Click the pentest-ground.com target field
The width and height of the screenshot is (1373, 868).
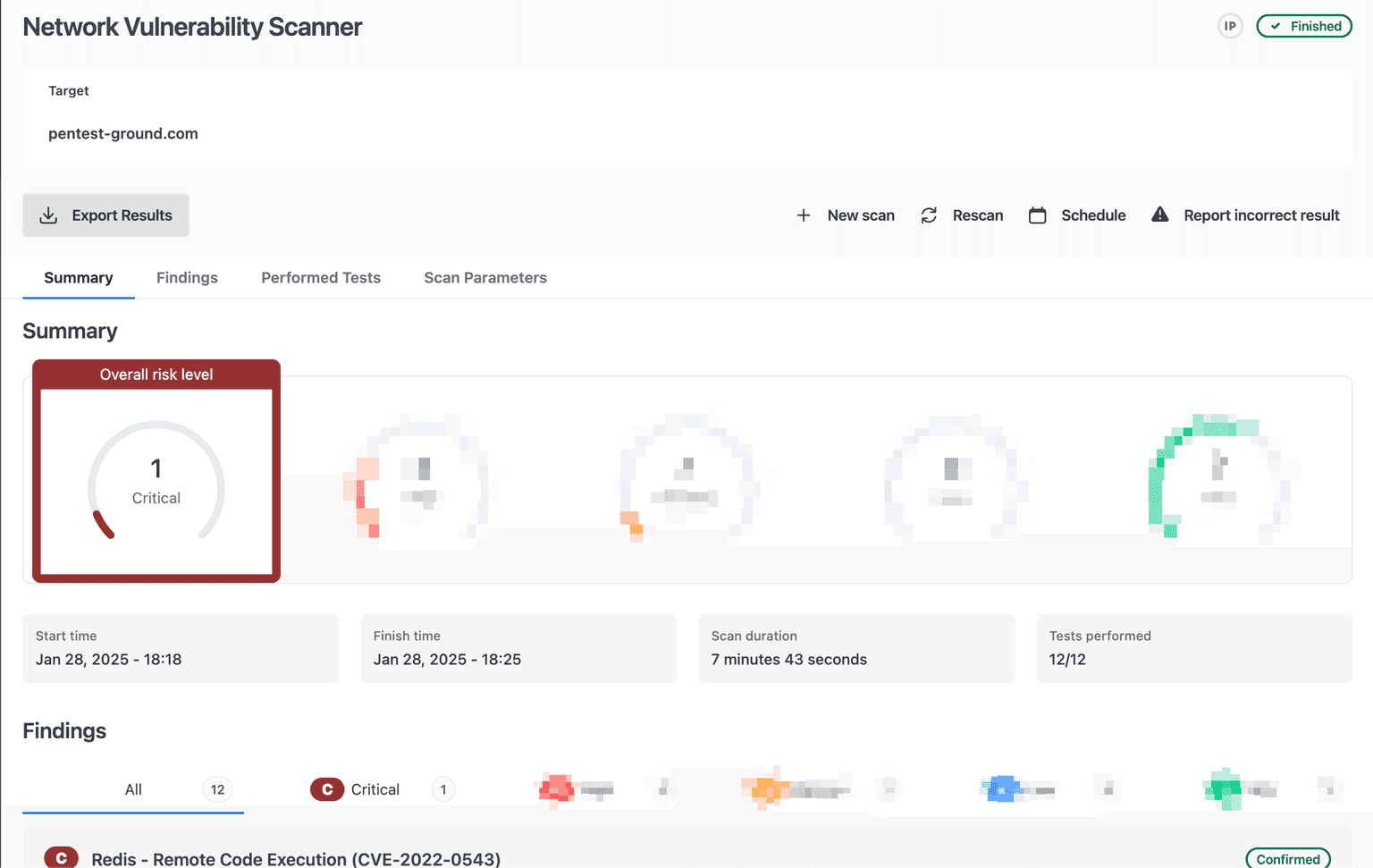[123, 134]
